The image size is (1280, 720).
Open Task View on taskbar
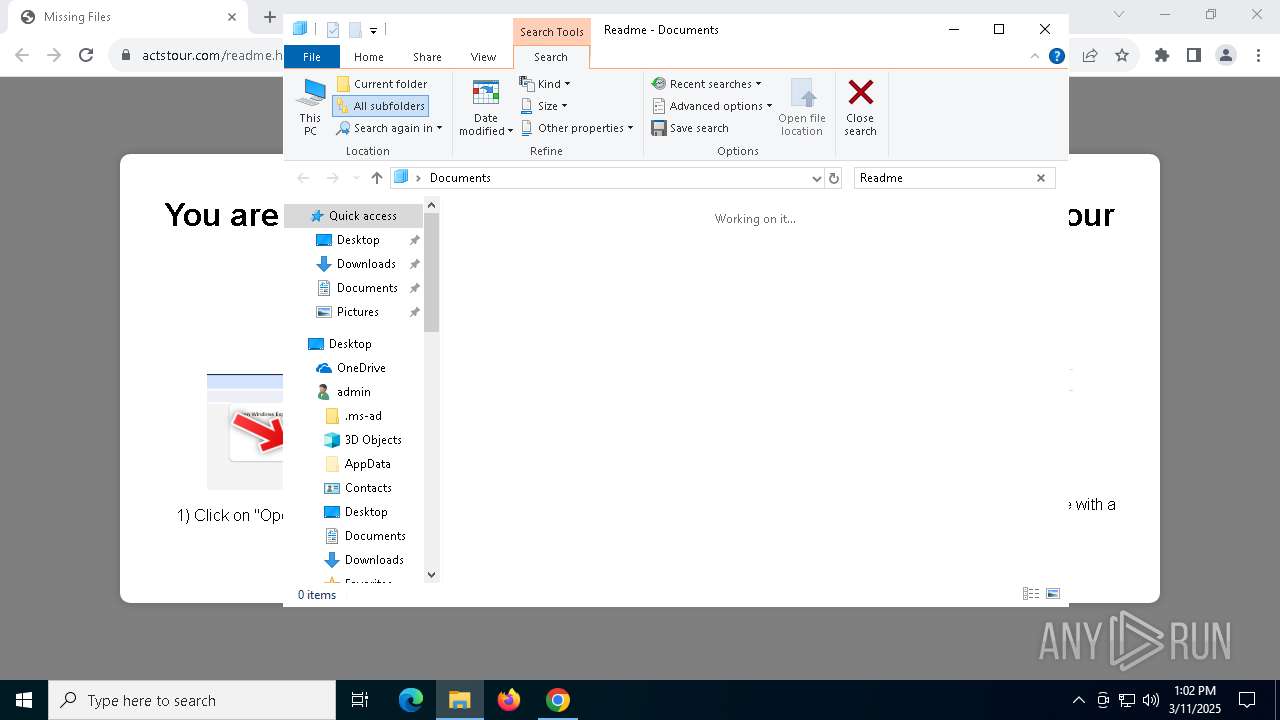[360, 700]
